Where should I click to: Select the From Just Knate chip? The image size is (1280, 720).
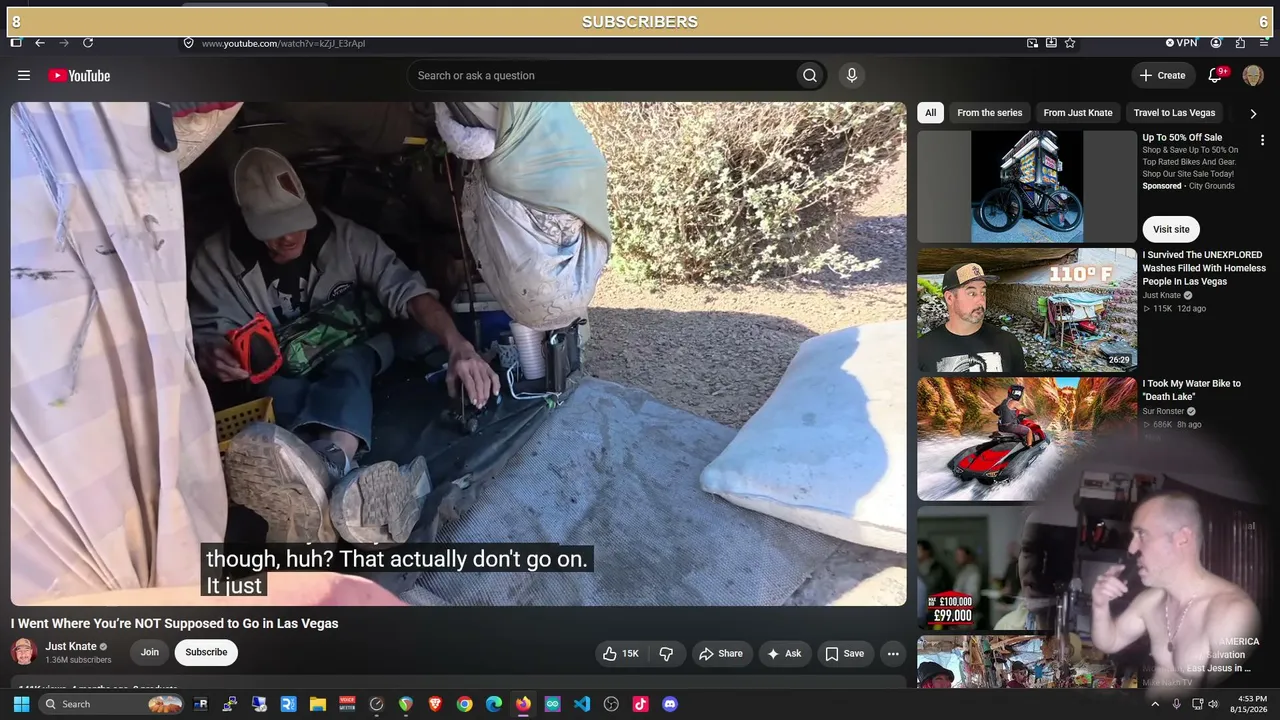coord(1078,113)
